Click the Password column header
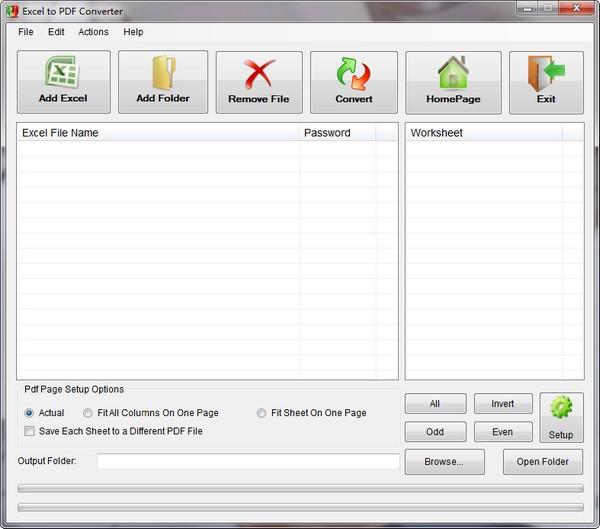This screenshot has width=600, height=529. (338, 133)
